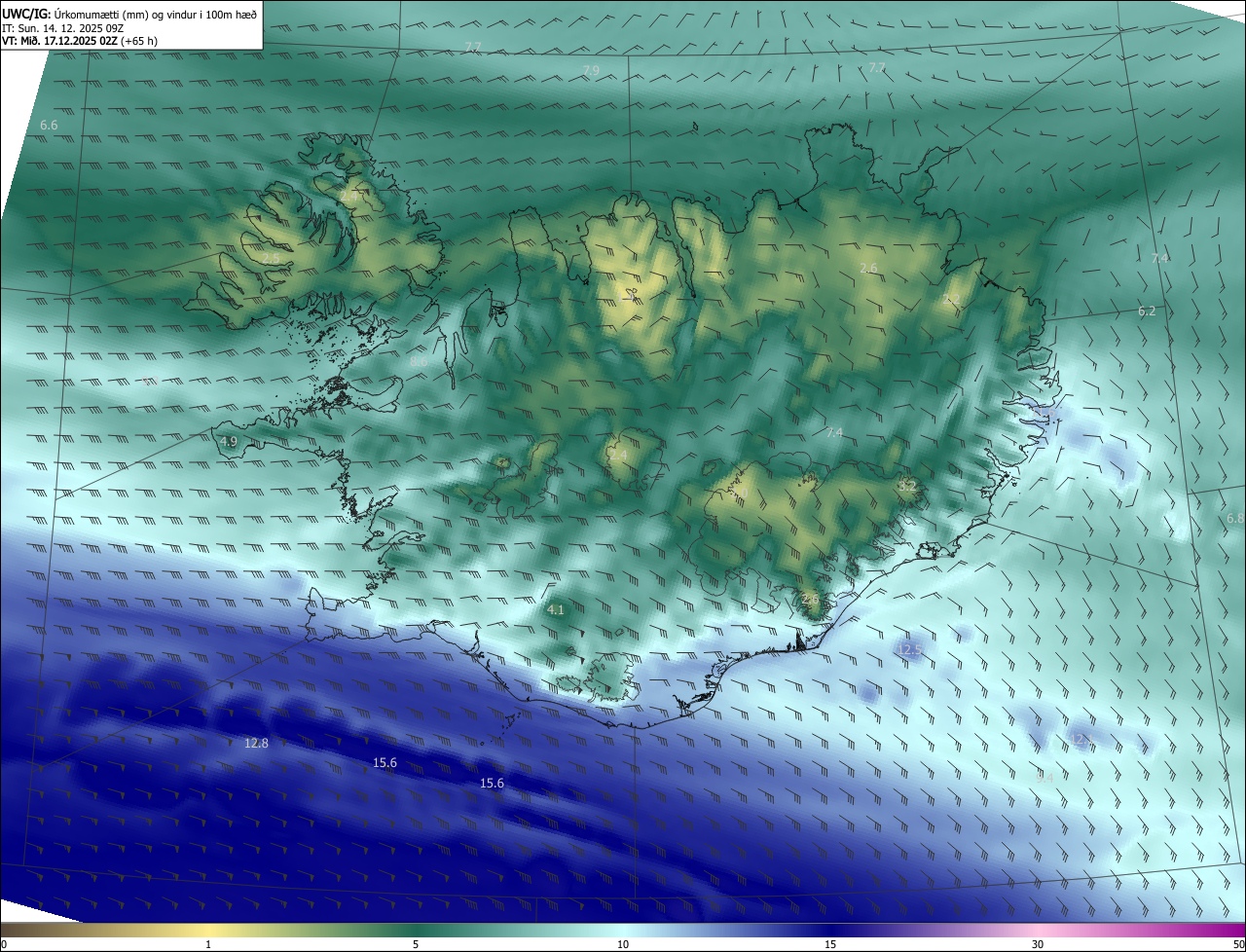Click the color scale tick label '30'

pyautogui.click(x=1038, y=944)
